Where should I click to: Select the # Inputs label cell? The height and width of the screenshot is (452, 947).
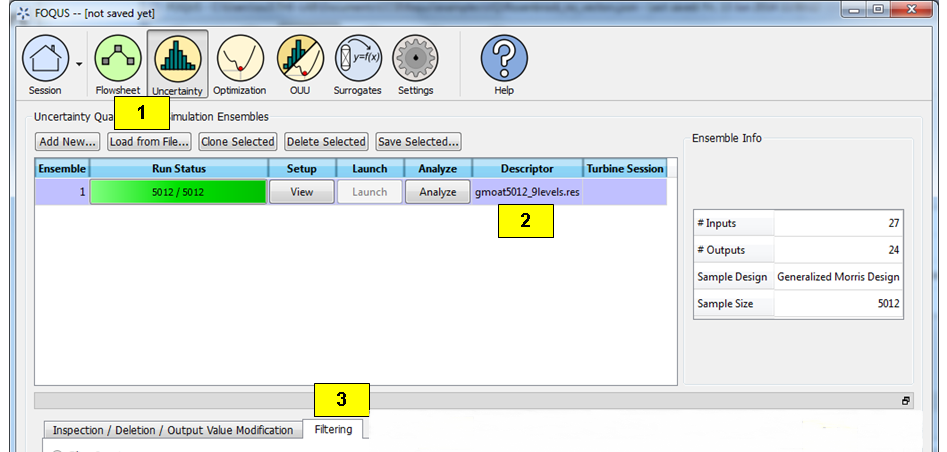(734, 223)
